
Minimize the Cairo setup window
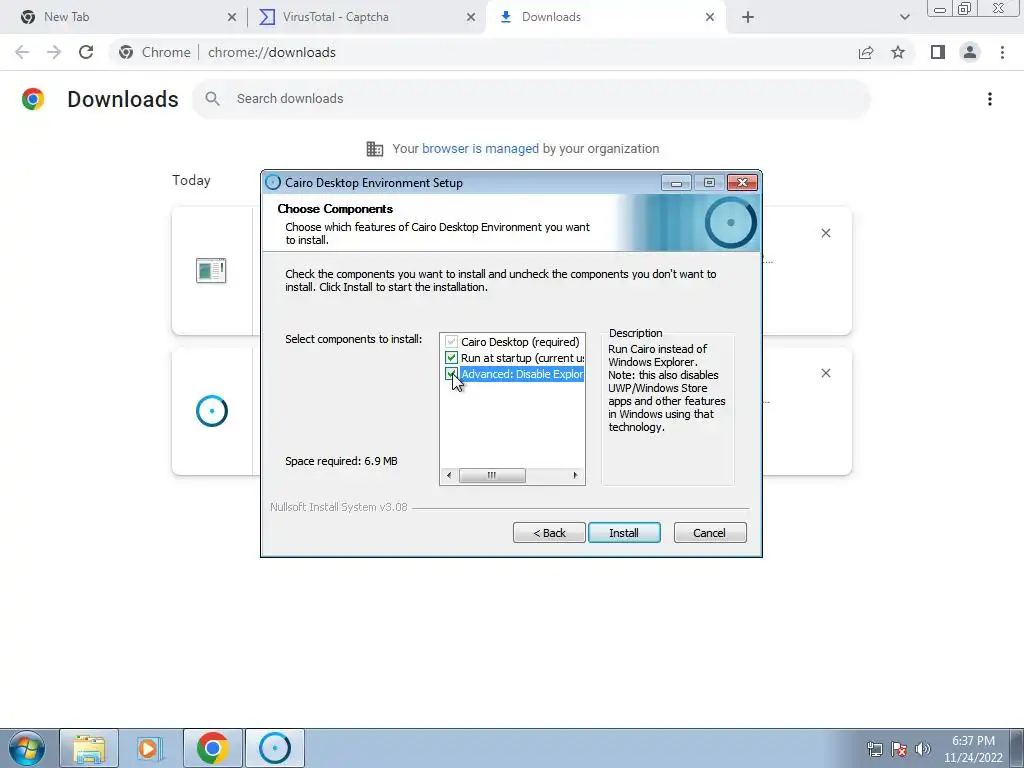pyautogui.click(x=676, y=183)
